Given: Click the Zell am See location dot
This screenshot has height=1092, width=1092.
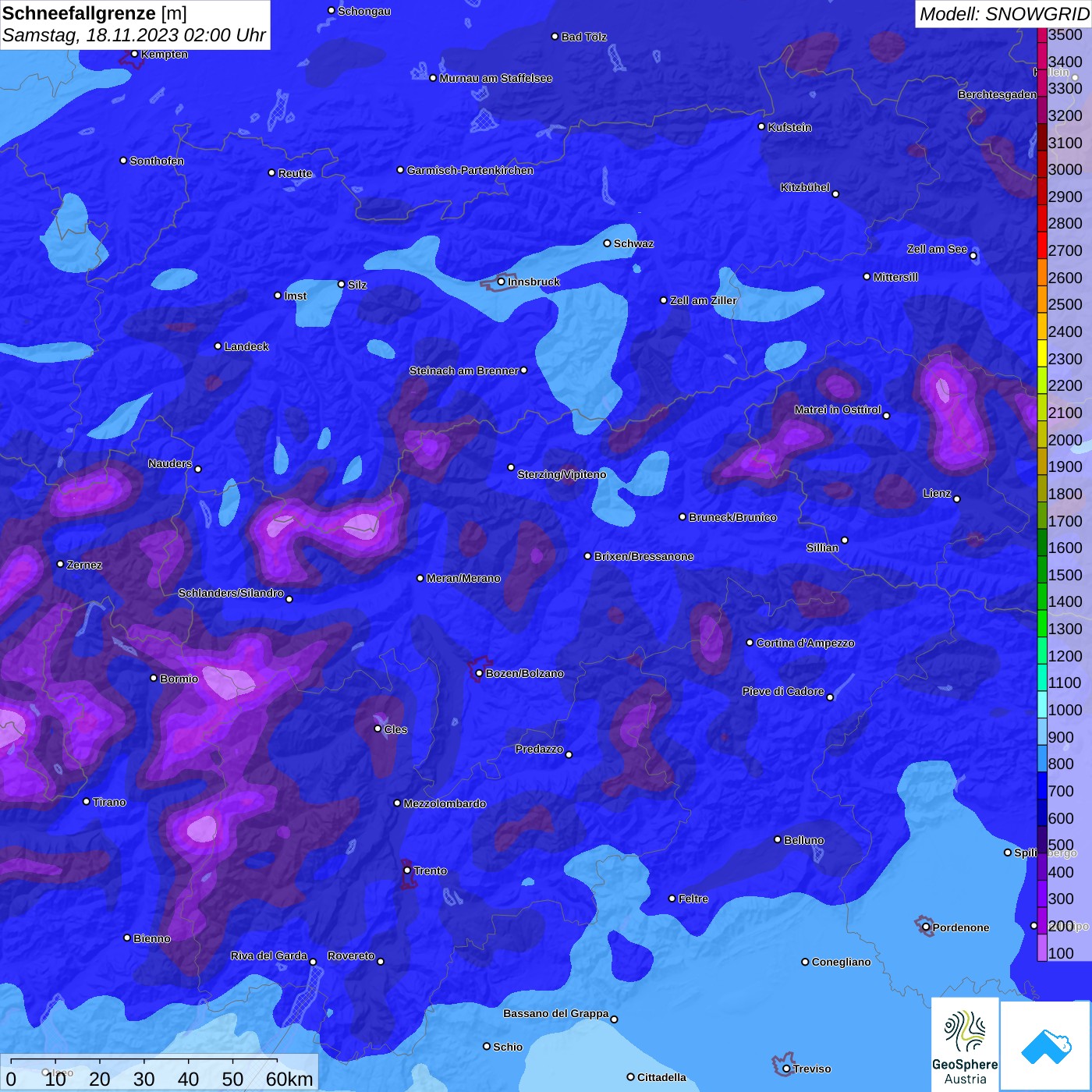Looking at the screenshot, I should [973, 255].
